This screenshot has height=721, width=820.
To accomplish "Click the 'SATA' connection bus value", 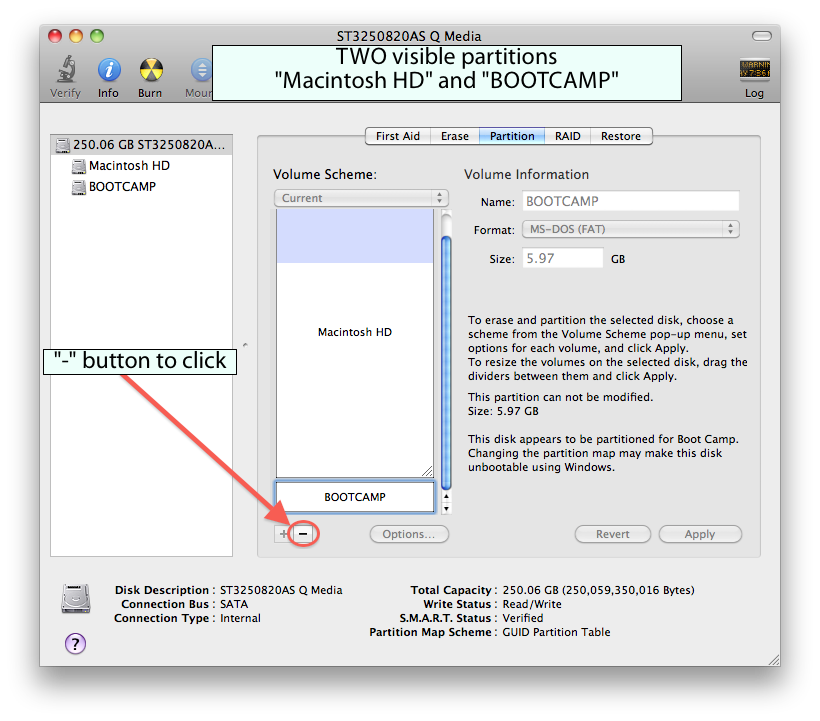I will click(x=234, y=604).
